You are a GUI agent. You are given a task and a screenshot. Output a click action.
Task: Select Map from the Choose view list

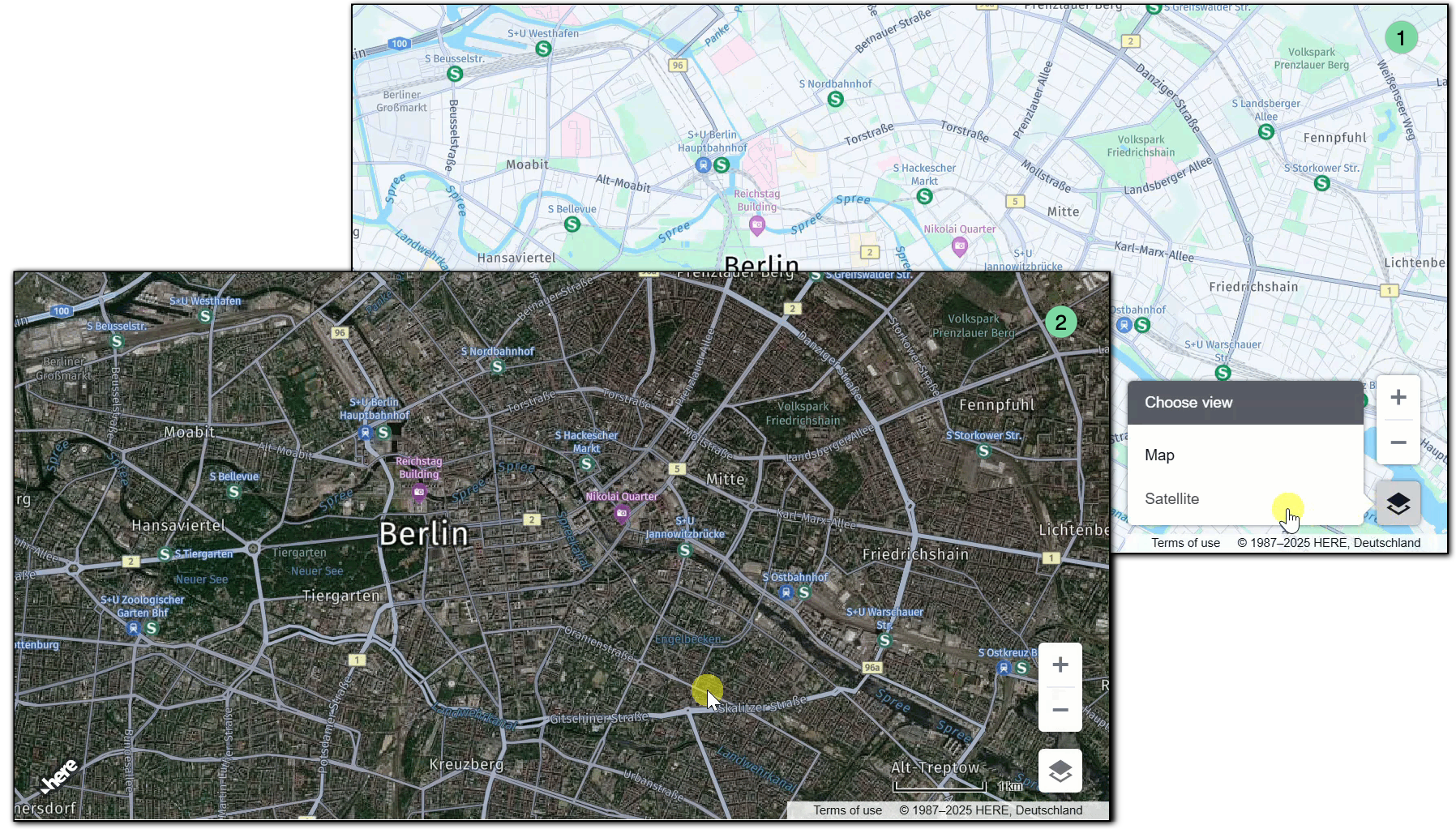[x=1160, y=455]
